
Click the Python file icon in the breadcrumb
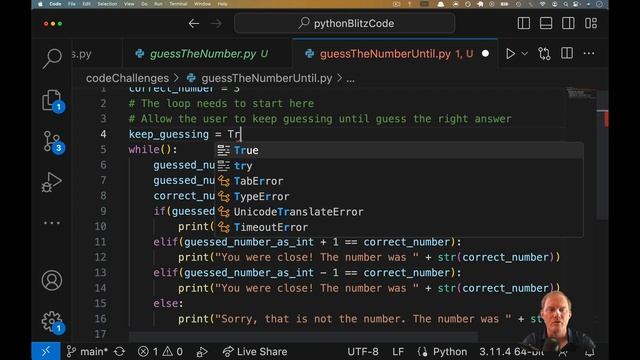(191, 78)
